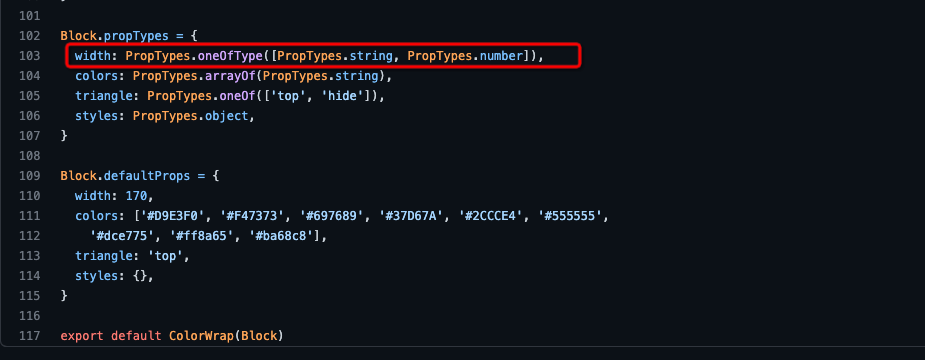This screenshot has width=925, height=360.
Task: Click color string '#ba68c8'
Action: point(285,236)
